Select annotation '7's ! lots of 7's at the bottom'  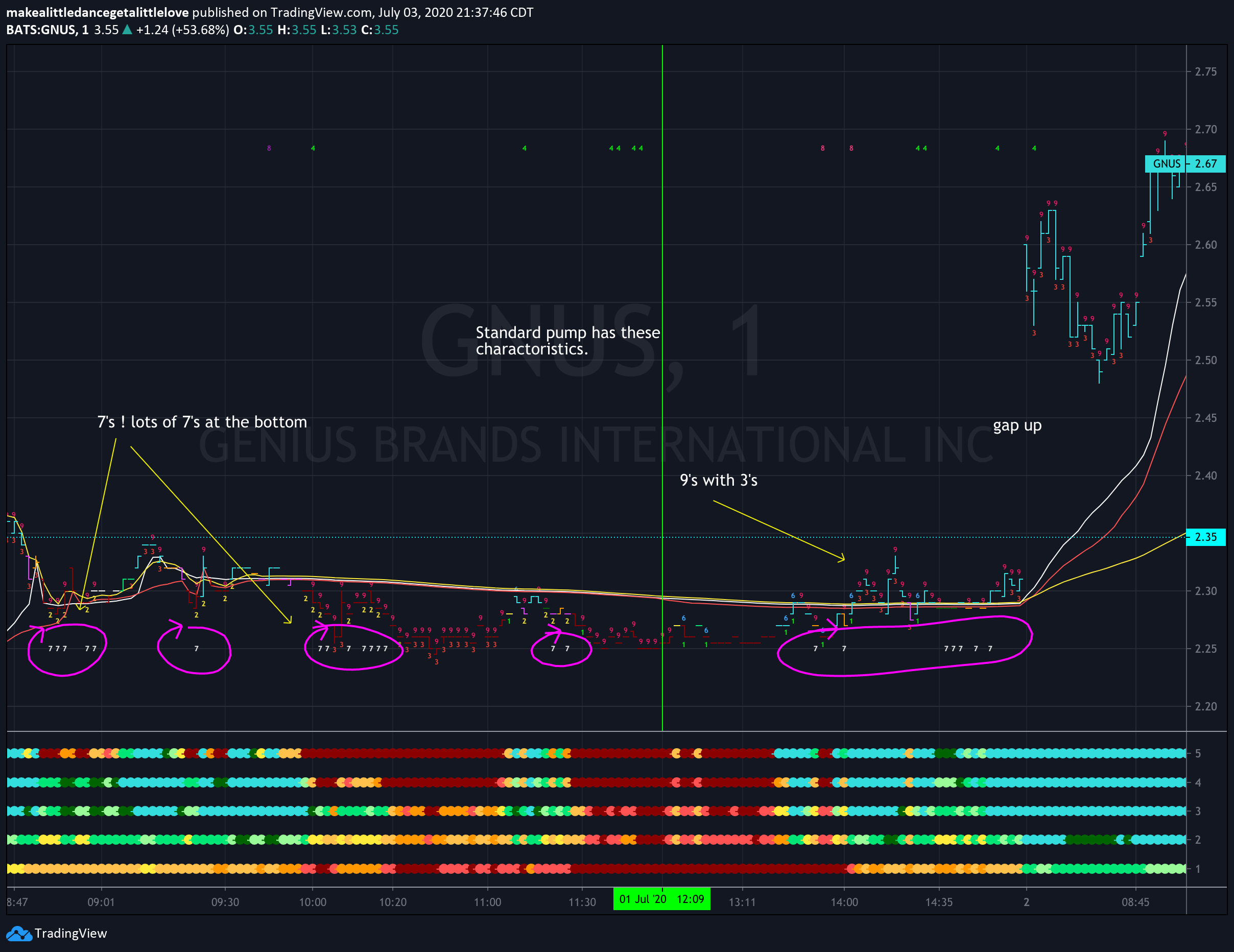pos(202,422)
